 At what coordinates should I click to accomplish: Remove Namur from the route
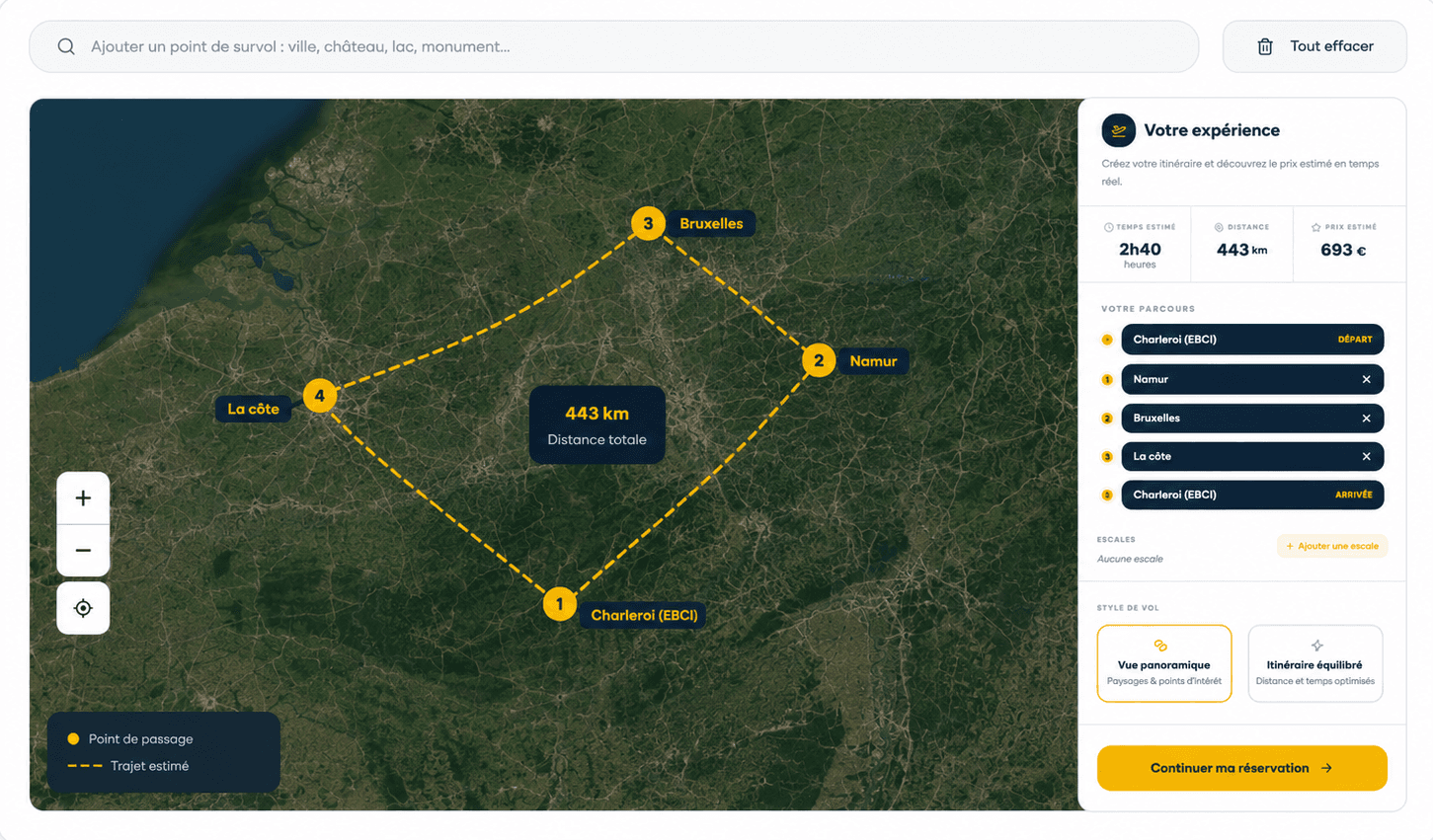point(1366,379)
